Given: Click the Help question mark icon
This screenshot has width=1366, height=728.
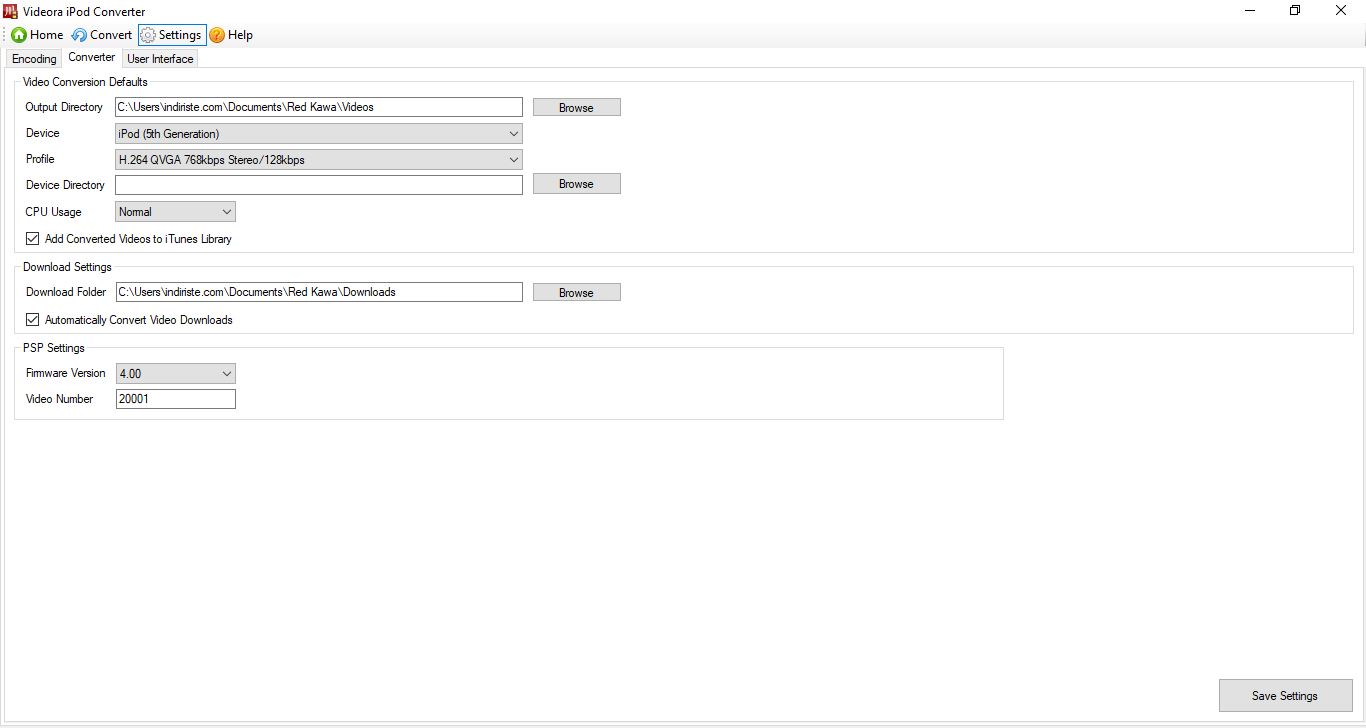Looking at the screenshot, I should click(x=217, y=35).
